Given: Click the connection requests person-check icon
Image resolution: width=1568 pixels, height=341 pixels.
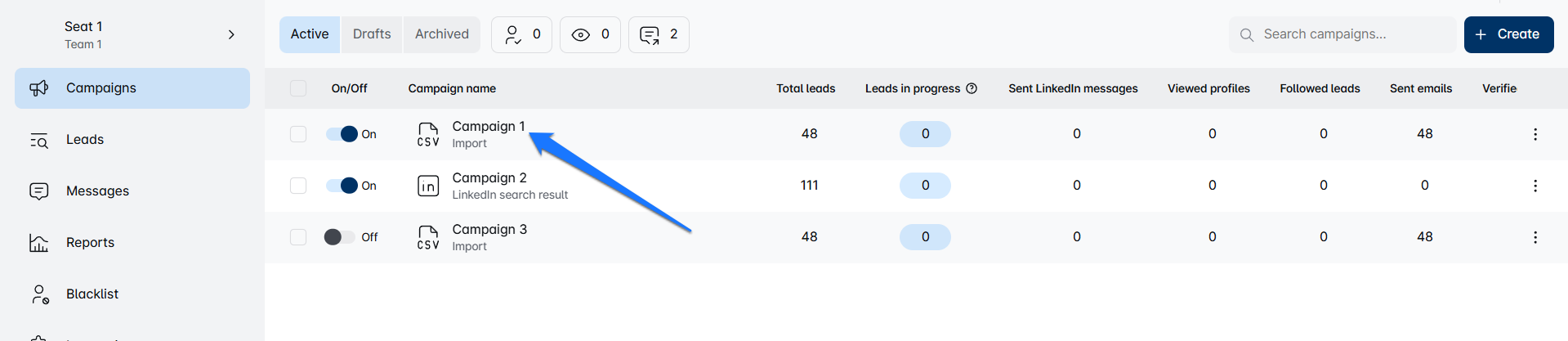Looking at the screenshot, I should [512, 34].
